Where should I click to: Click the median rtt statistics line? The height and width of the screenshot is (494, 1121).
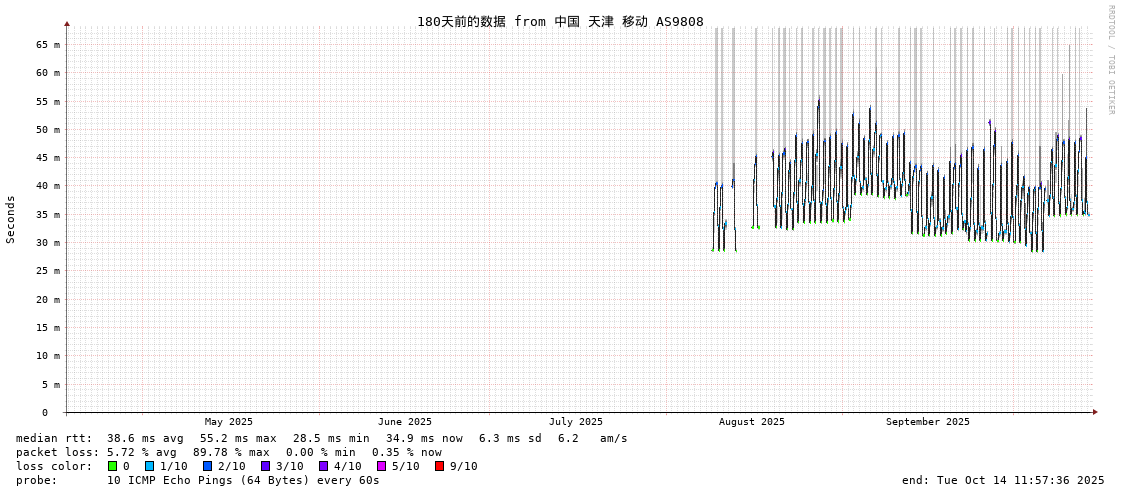(x=321, y=438)
